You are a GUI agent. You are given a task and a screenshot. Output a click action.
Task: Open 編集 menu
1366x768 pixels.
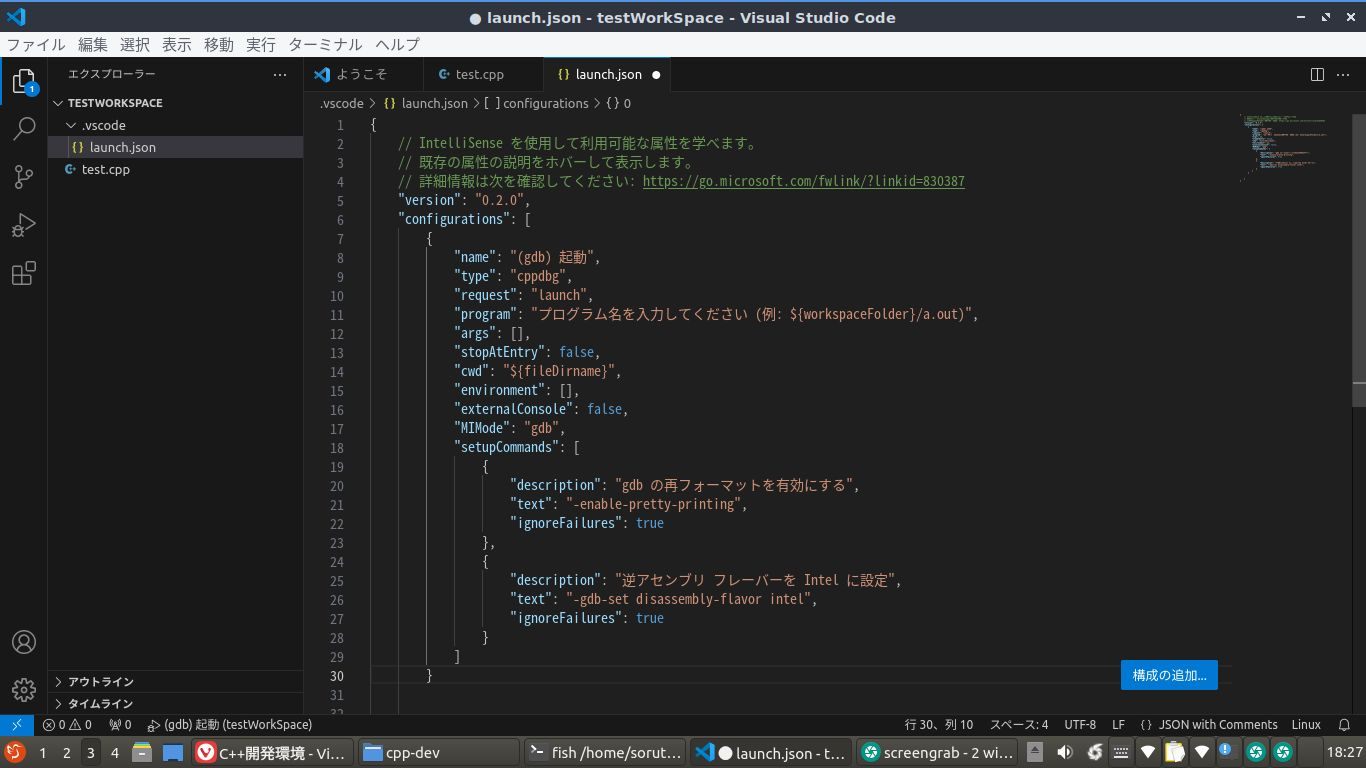point(92,45)
